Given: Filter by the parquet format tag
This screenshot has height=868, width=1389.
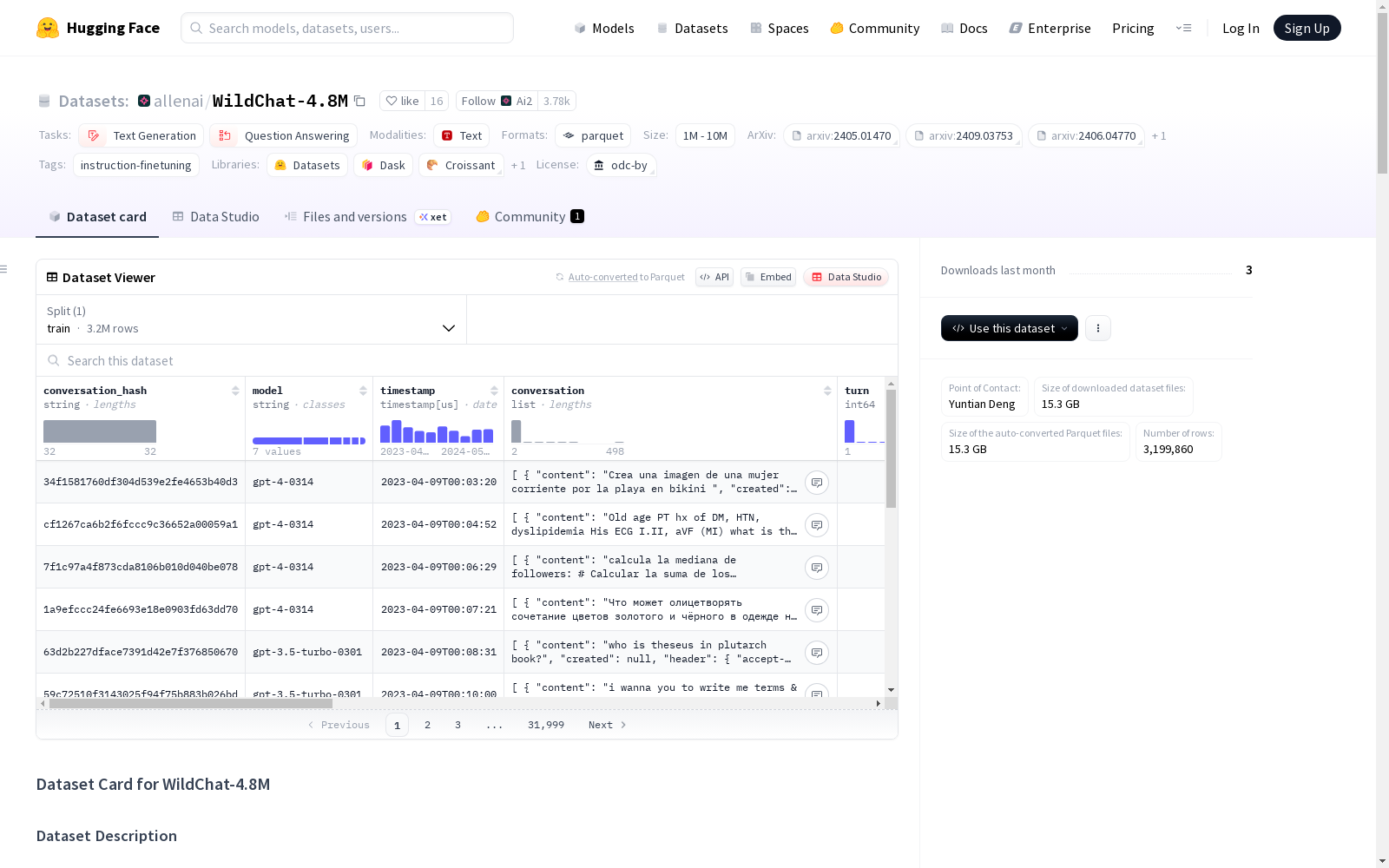Looking at the screenshot, I should click(593, 135).
